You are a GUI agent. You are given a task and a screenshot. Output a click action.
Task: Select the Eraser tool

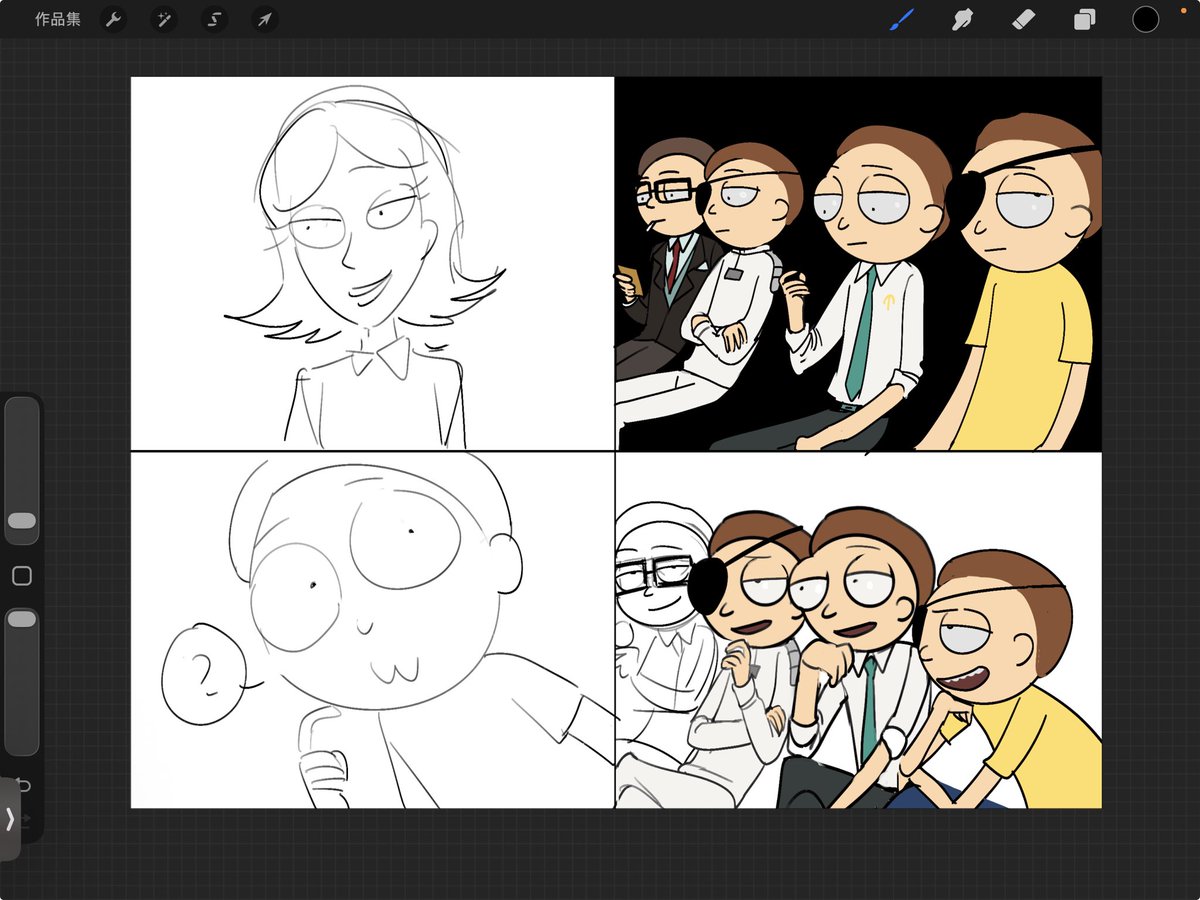(x=1023, y=19)
